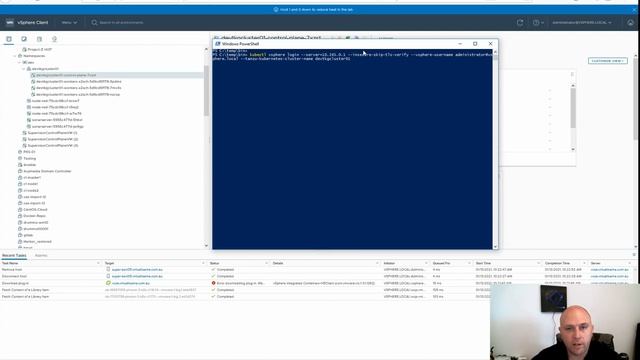Click the Namespaces folder icon
The image size is (640, 360).
click(x=20, y=56)
